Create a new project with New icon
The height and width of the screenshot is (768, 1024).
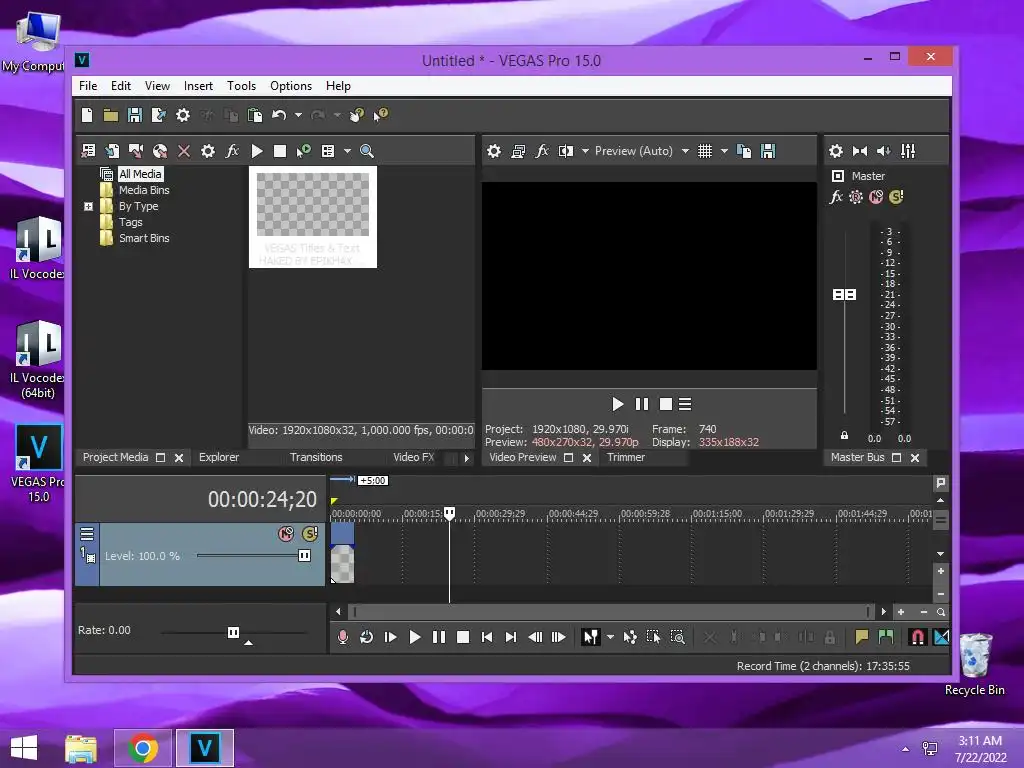[87, 116]
